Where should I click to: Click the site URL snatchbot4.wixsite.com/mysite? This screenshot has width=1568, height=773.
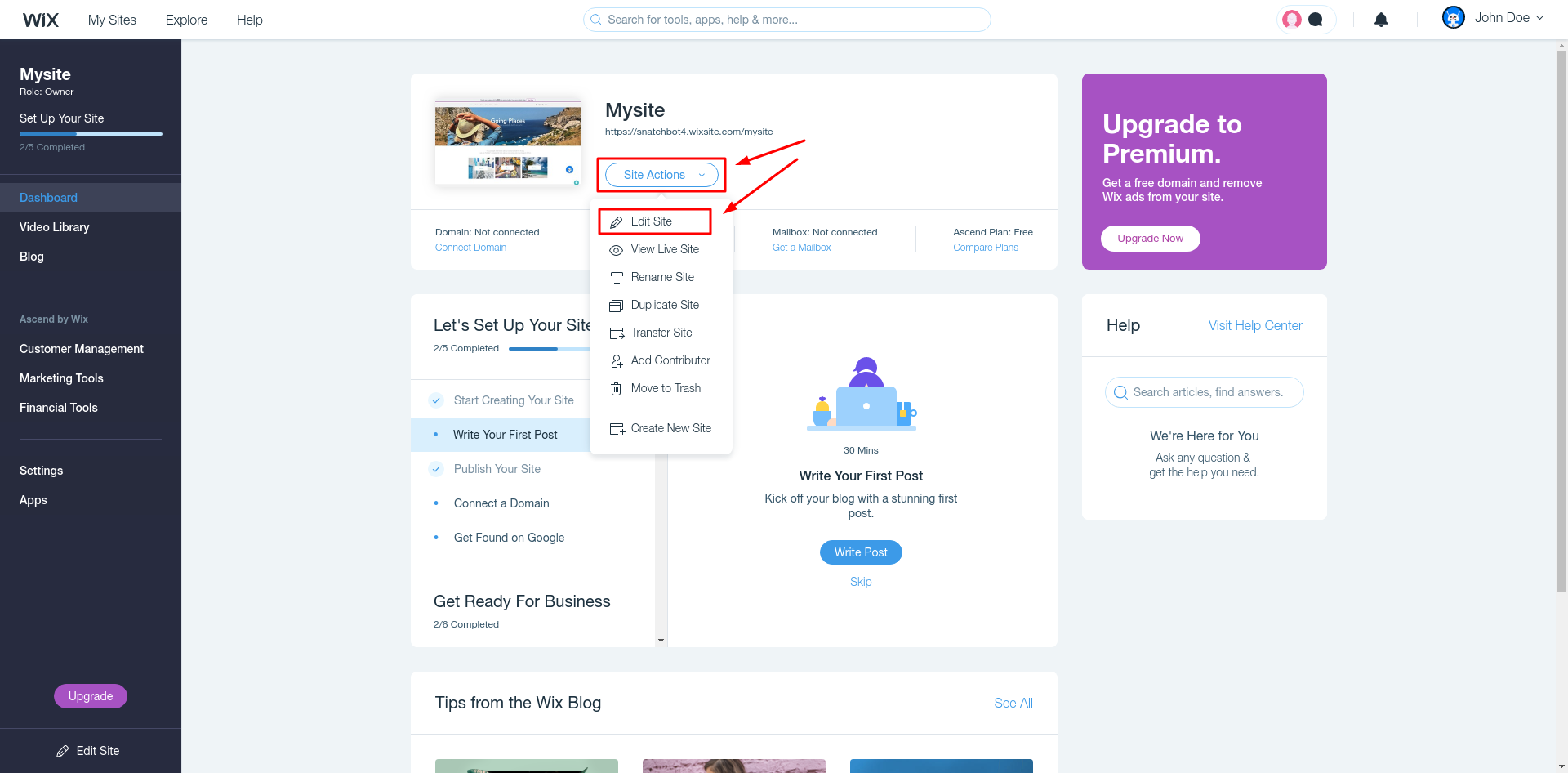[x=688, y=132]
